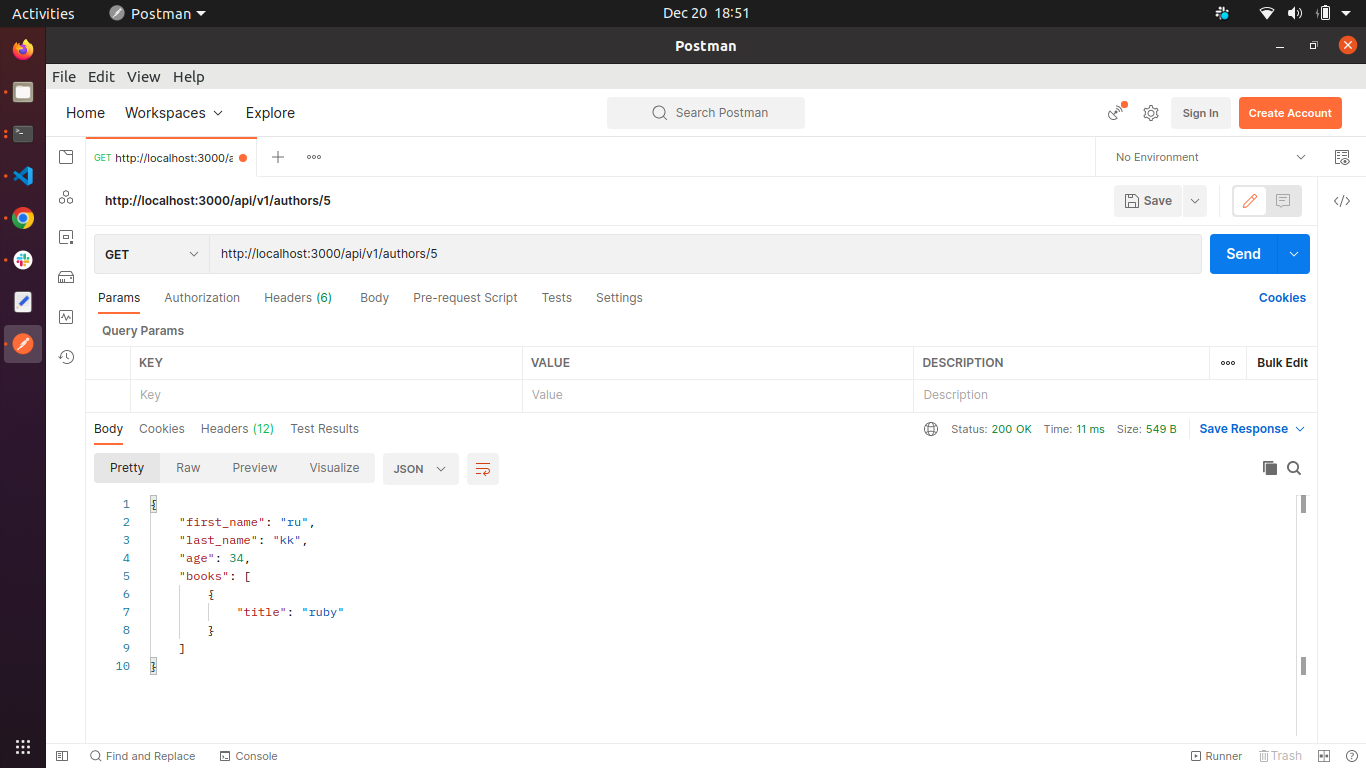Click the query param Key field
Image resolution: width=1366 pixels, height=768 pixels.
(326, 395)
